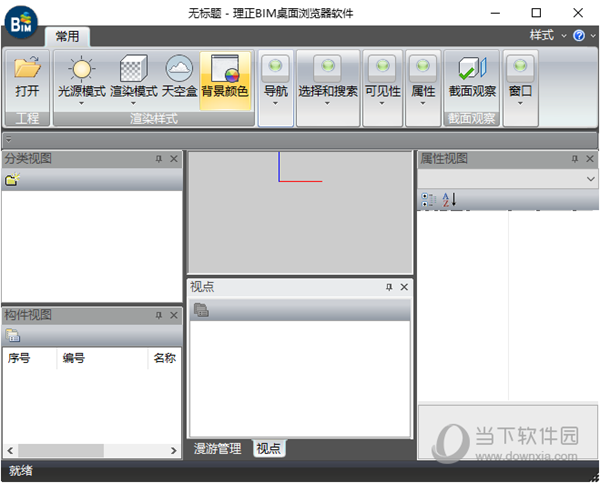Minimize the BIM browser window
The image size is (600, 483).
tap(495, 13)
